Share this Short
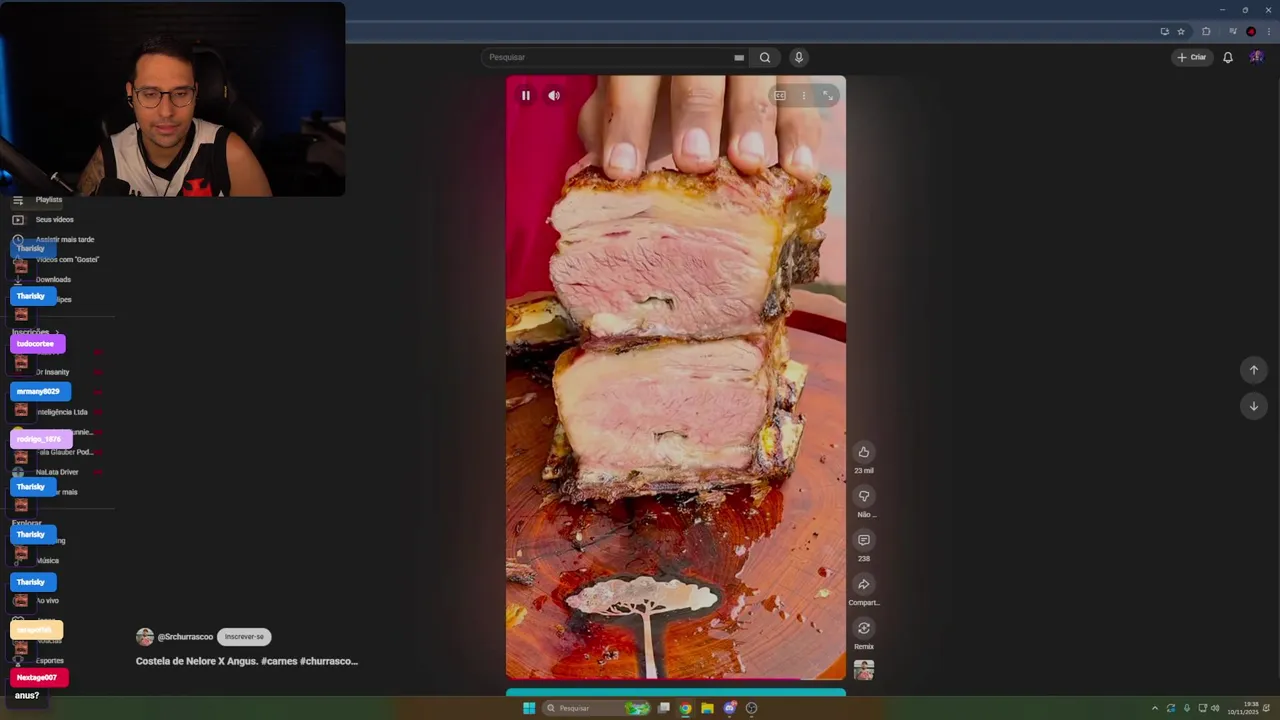Viewport: 1280px width, 720px height. pos(864,584)
